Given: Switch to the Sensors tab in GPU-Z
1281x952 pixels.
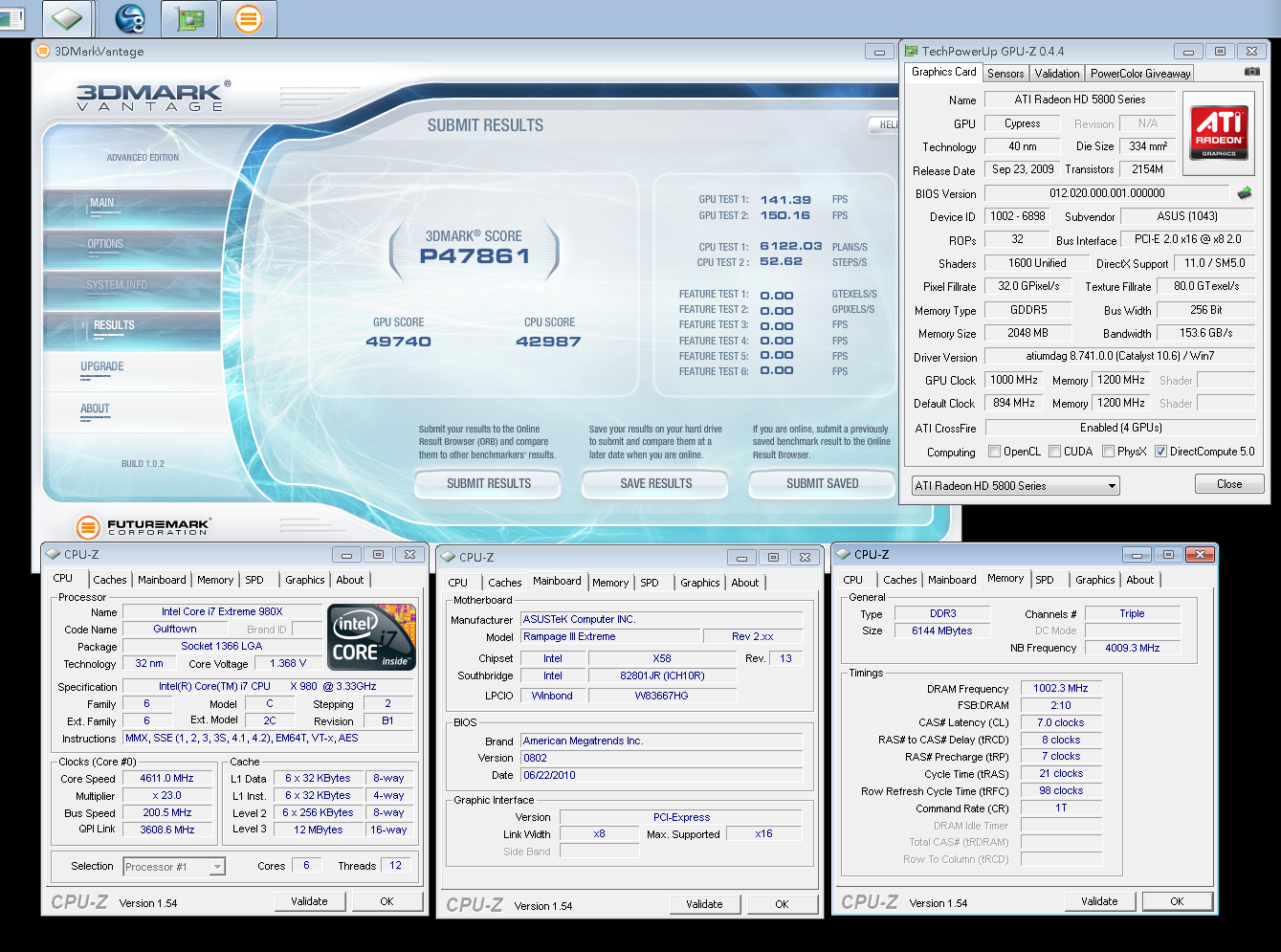Looking at the screenshot, I should [x=1005, y=73].
